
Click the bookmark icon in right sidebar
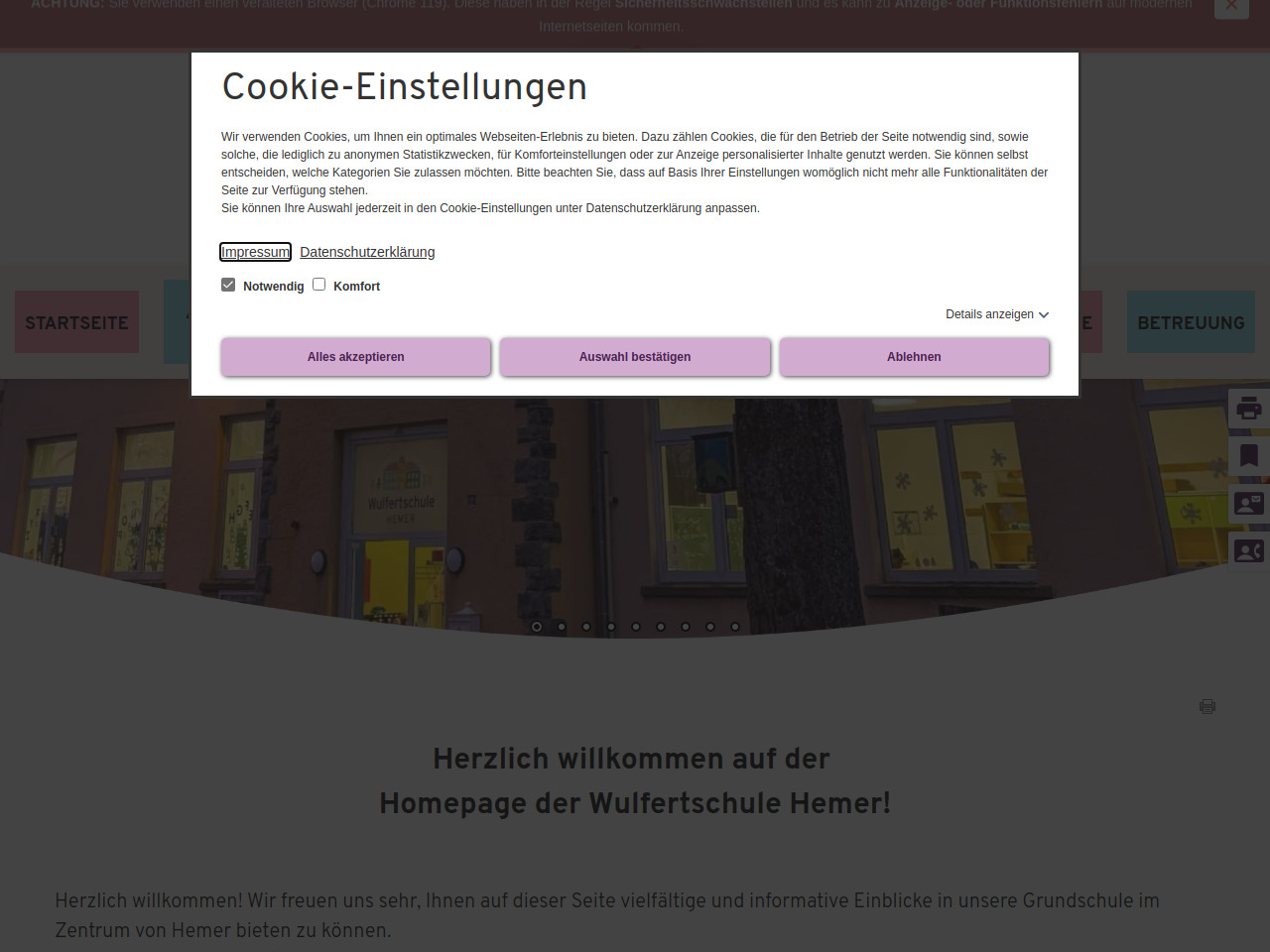[x=1248, y=456]
